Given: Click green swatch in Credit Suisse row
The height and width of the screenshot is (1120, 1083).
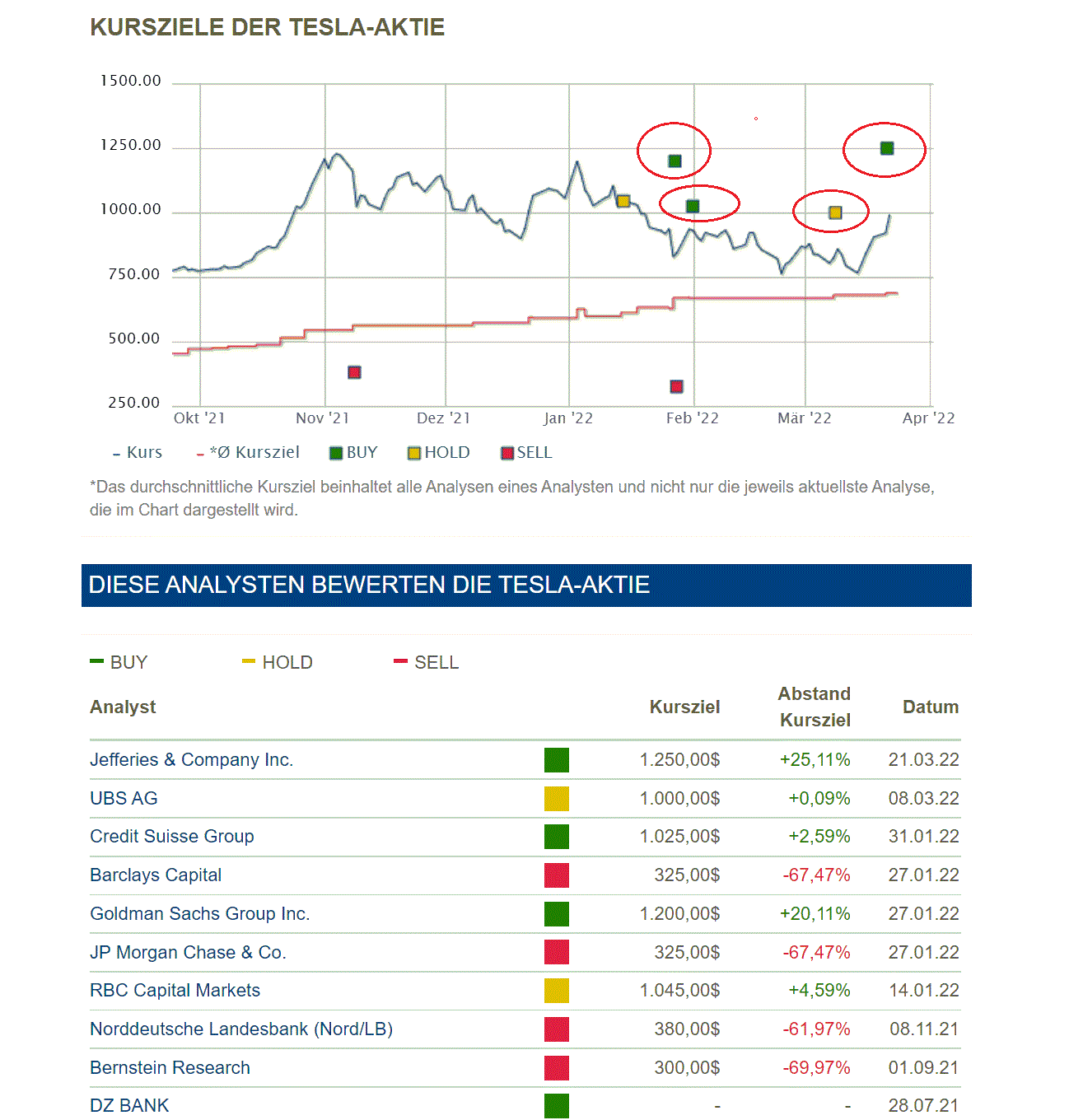Looking at the screenshot, I should point(557,836).
